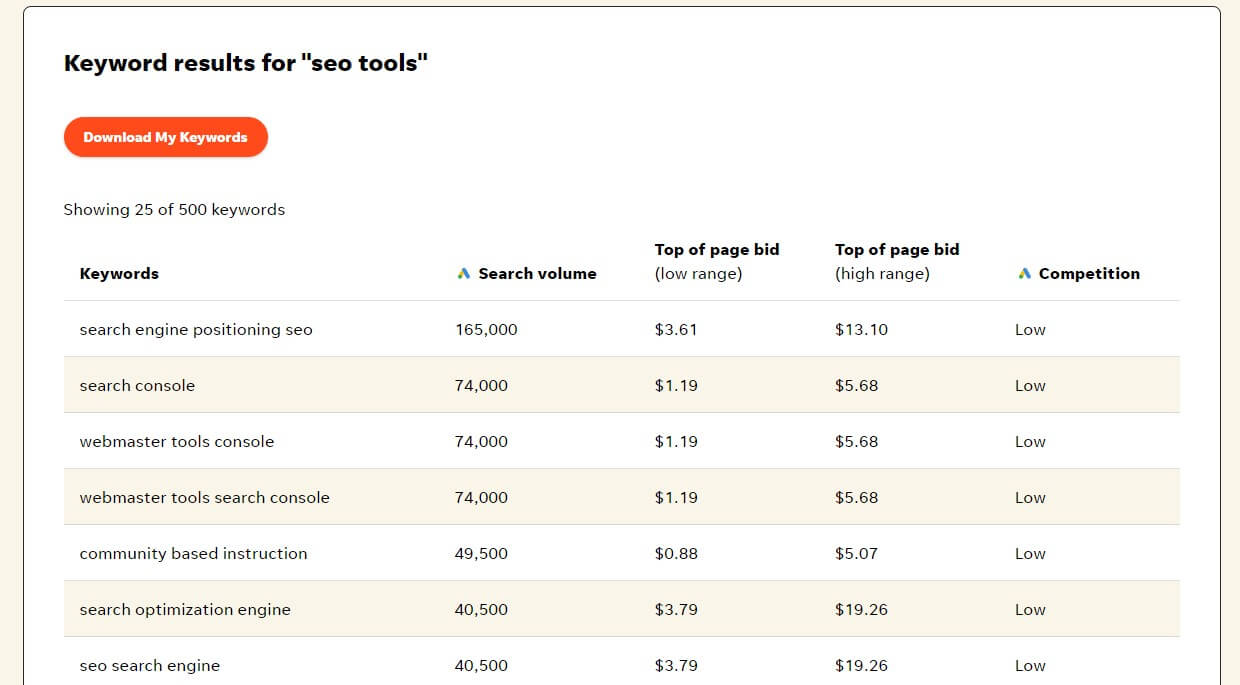This screenshot has height=685, width=1240.
Task: Choose the 'search optimization engine' keyword
Action: (x=184, y=609)
